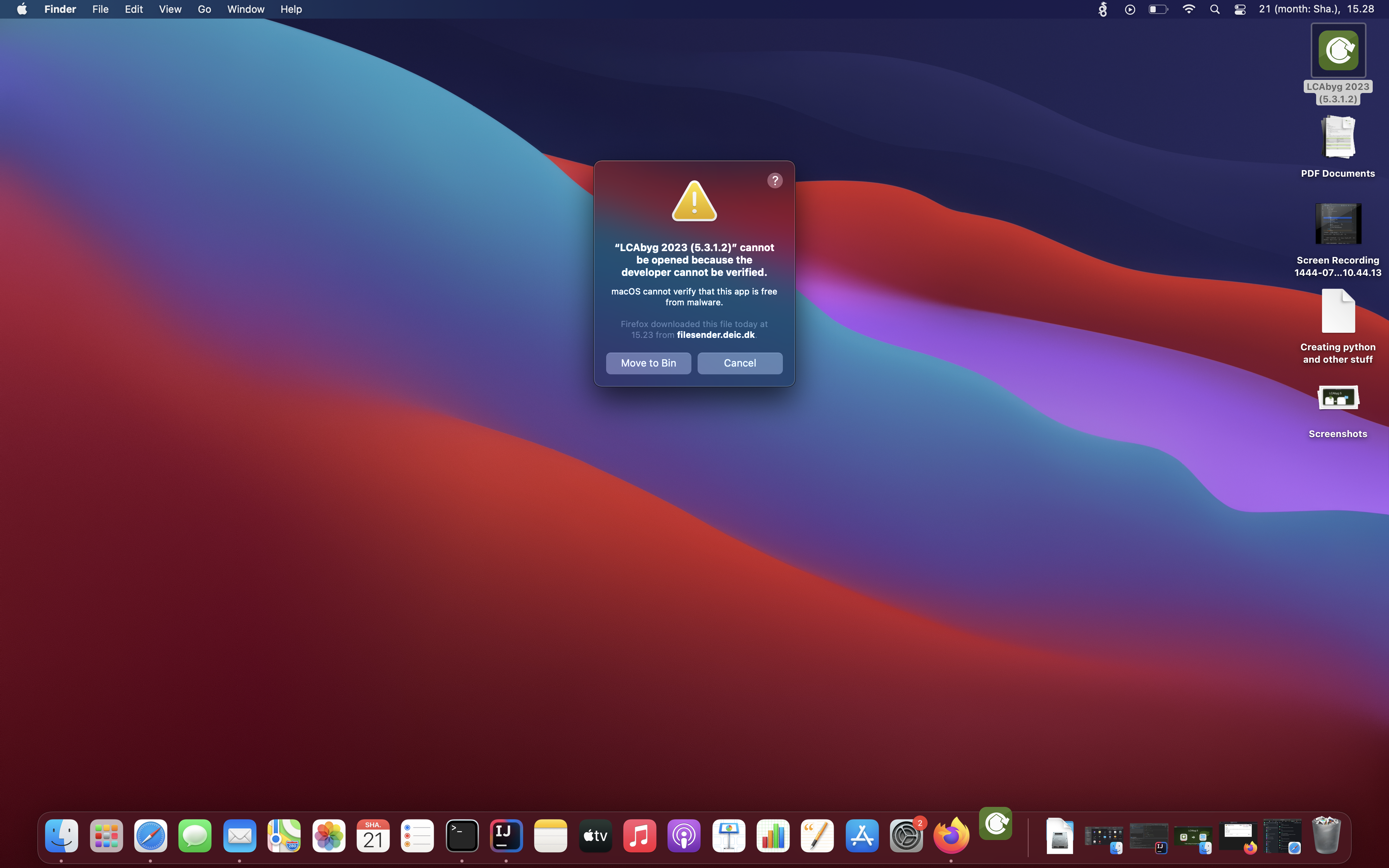Open the battery status menu

tap(1158, 9)
